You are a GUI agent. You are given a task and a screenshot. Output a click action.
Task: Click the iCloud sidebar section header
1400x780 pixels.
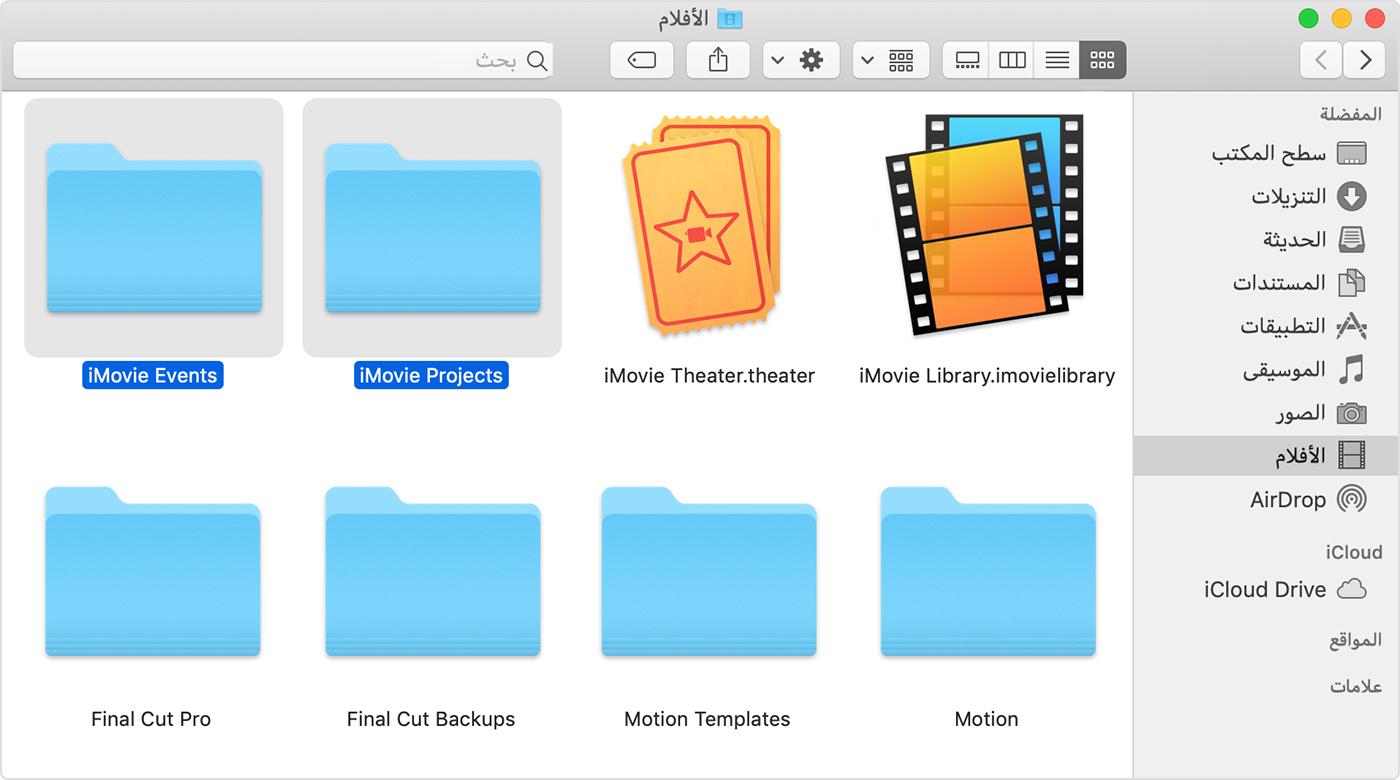click(1354, 552)
